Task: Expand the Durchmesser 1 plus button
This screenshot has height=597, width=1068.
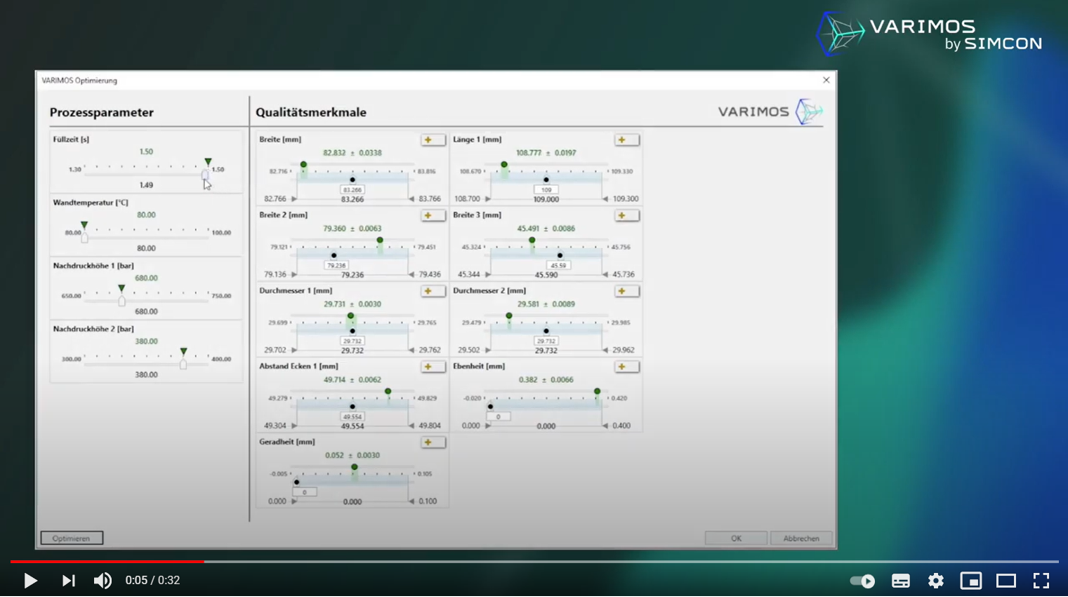Action: tap(433, 291)
